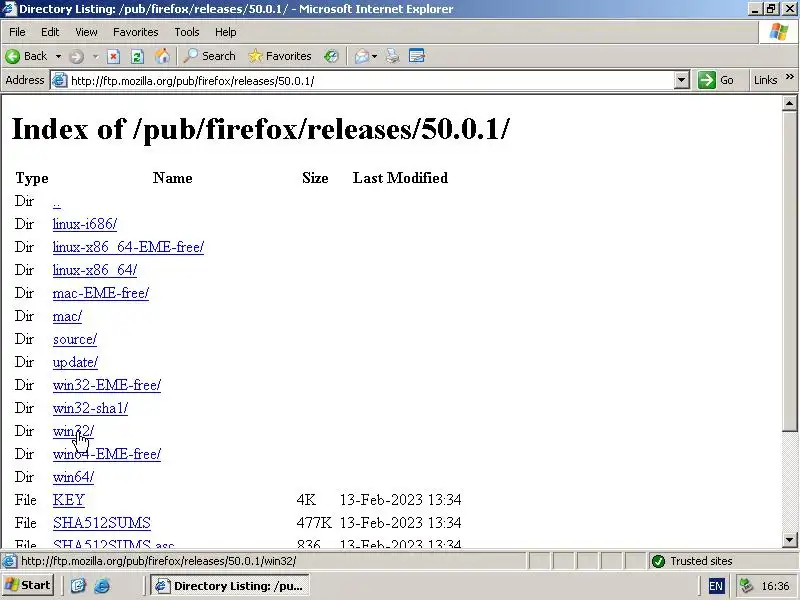Click the system tray network icon

click(746, 586)
